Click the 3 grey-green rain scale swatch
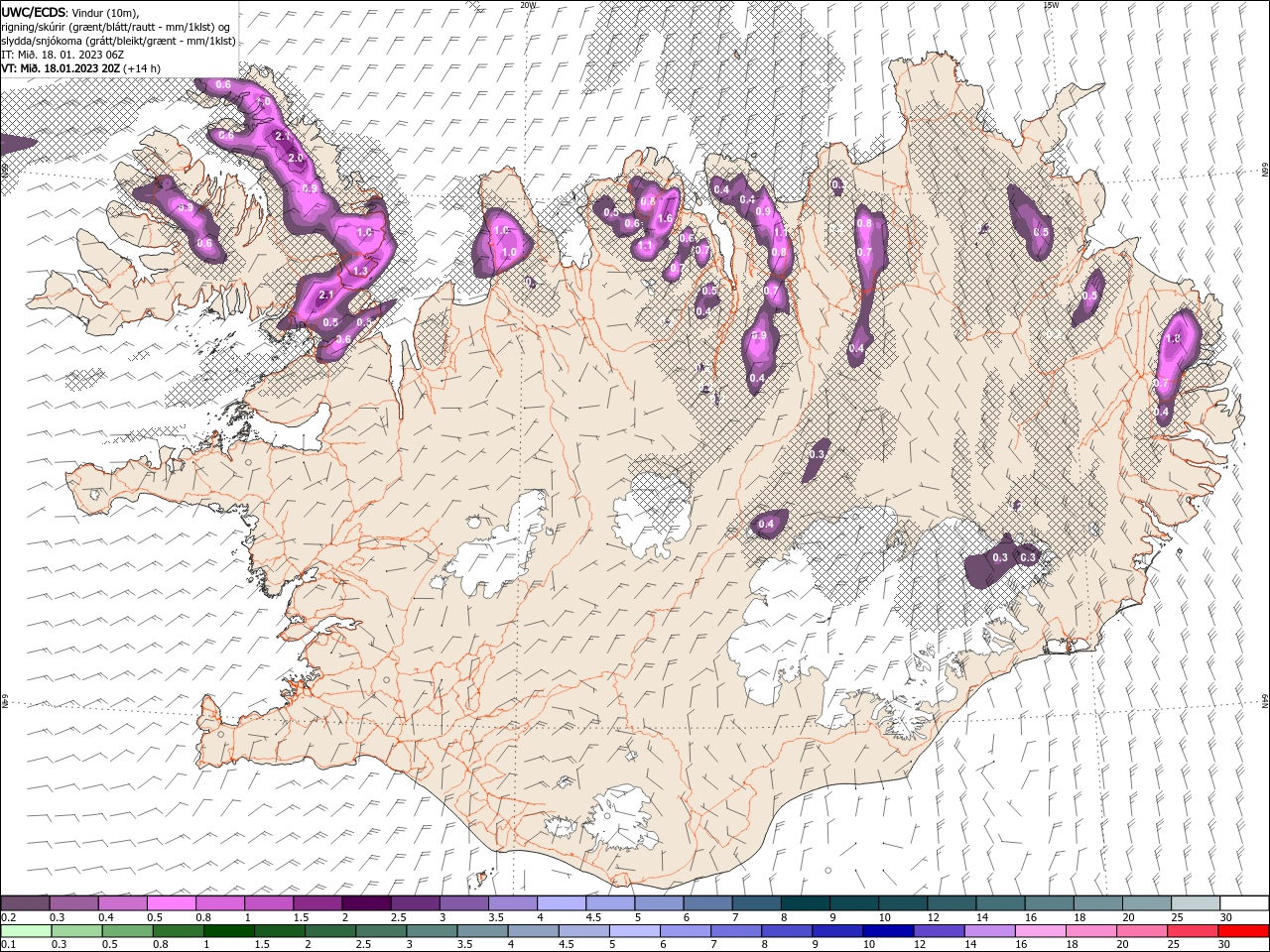This screenshot has height=952, width=1270. click(431, 931)
